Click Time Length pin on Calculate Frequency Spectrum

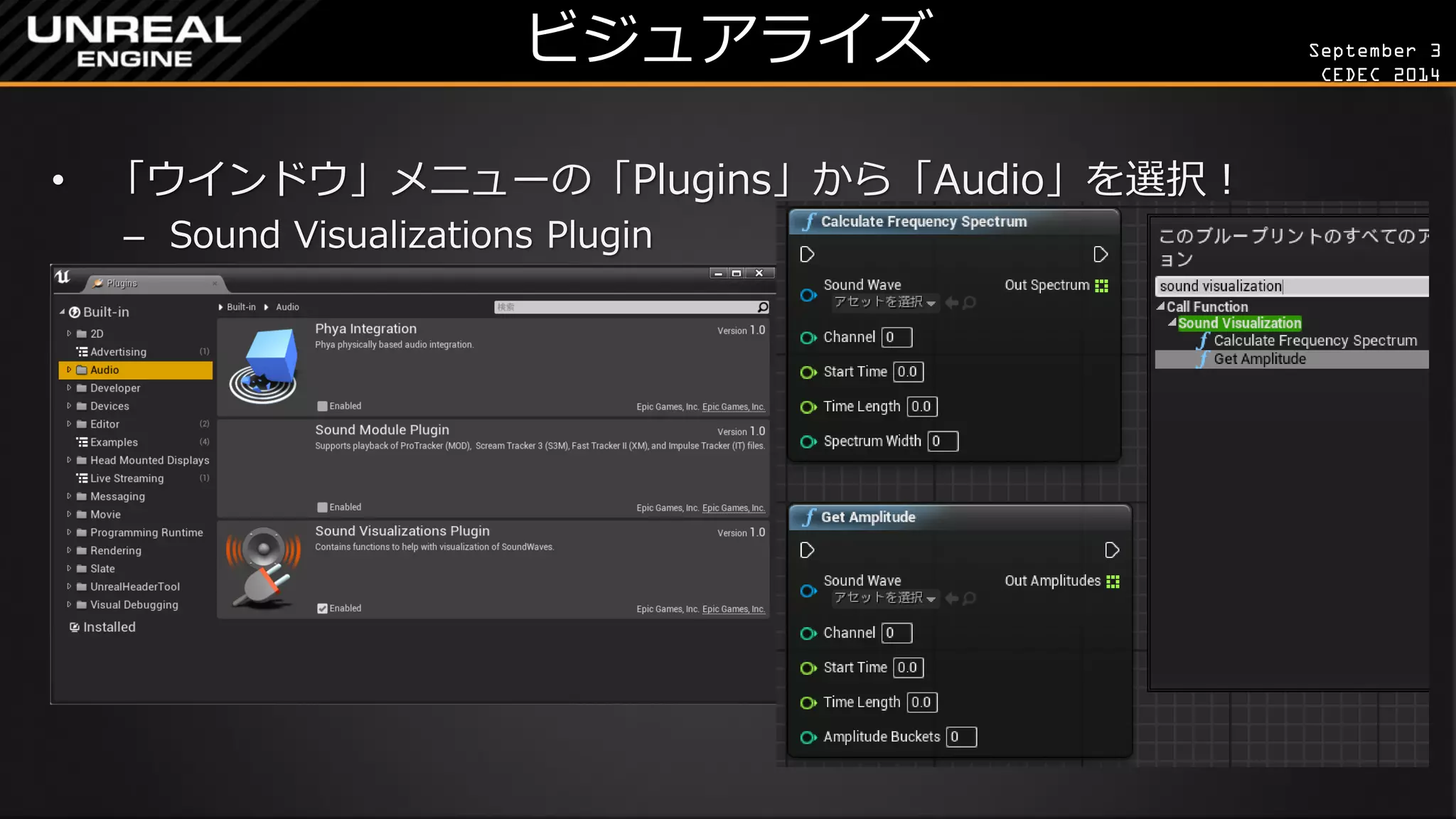pos(808,407)
